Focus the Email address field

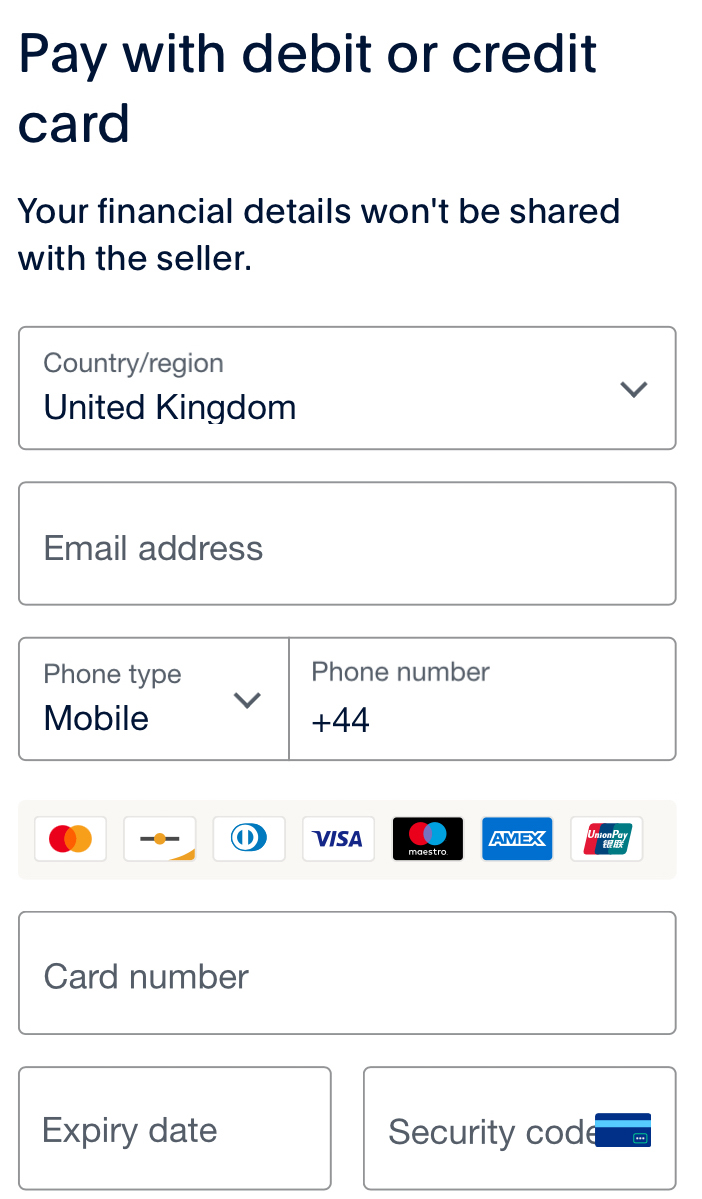coord(347,543)
